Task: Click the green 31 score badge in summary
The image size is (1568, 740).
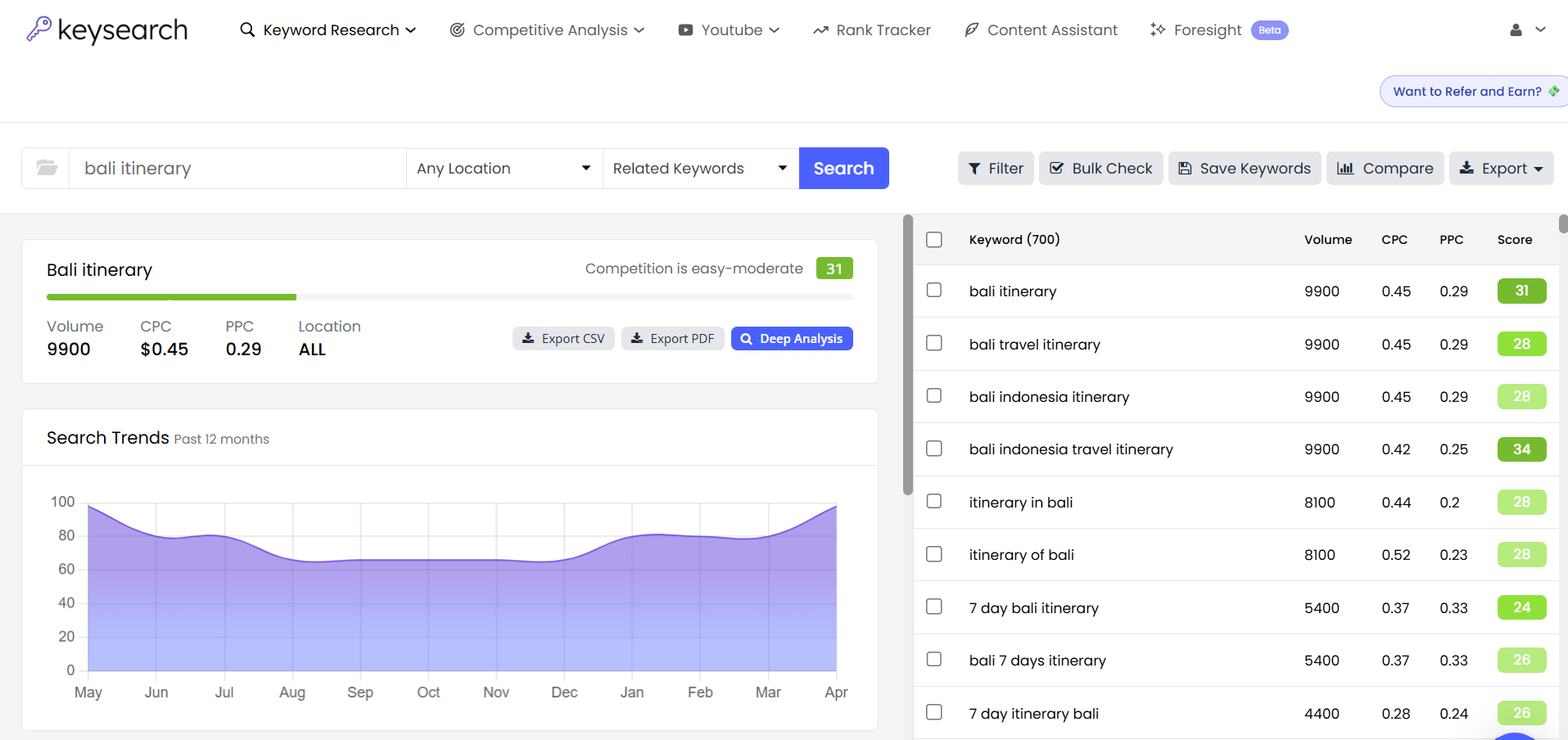Action: coord(834,268)
